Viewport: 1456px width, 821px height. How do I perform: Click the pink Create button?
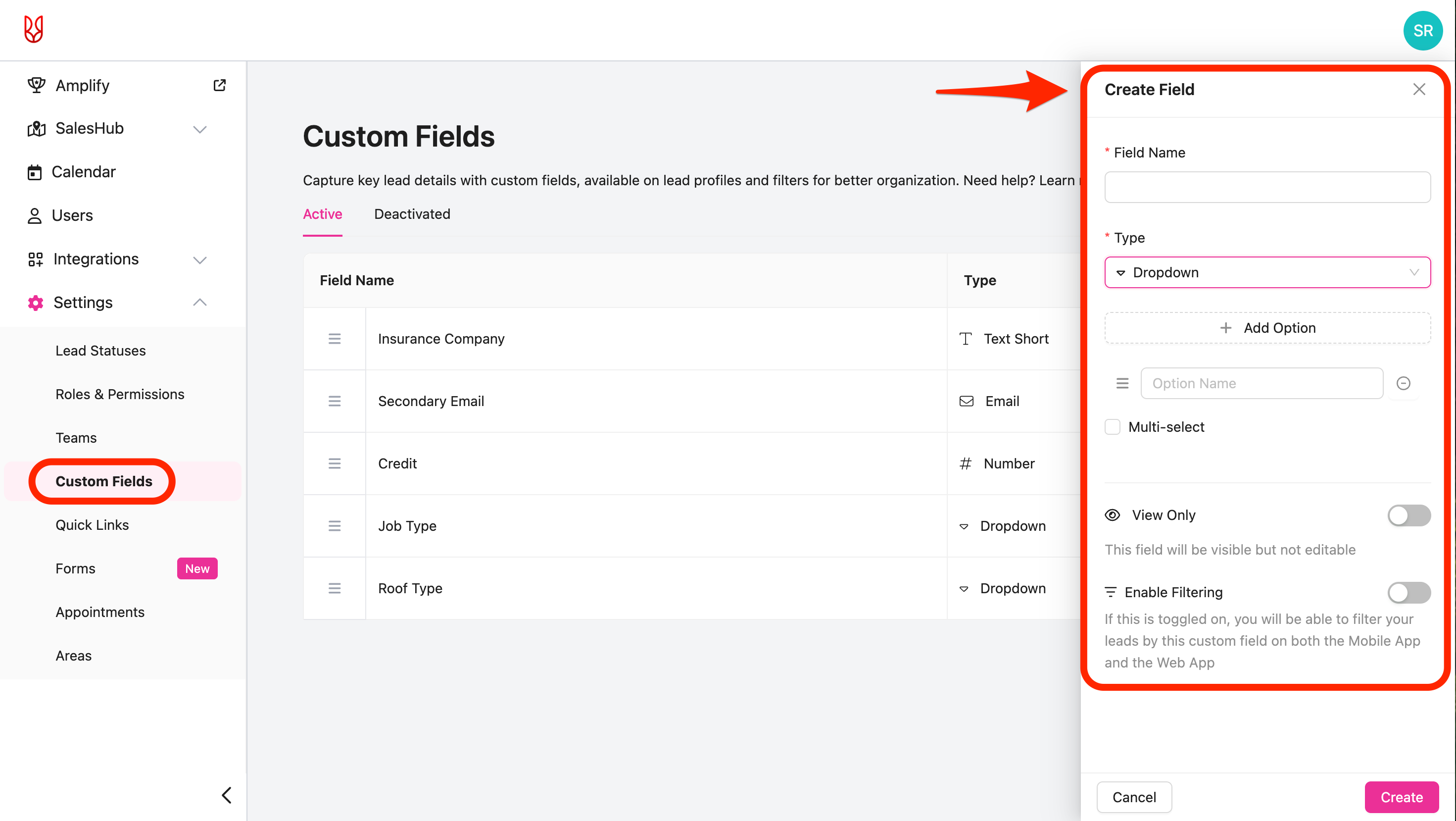1401,797
